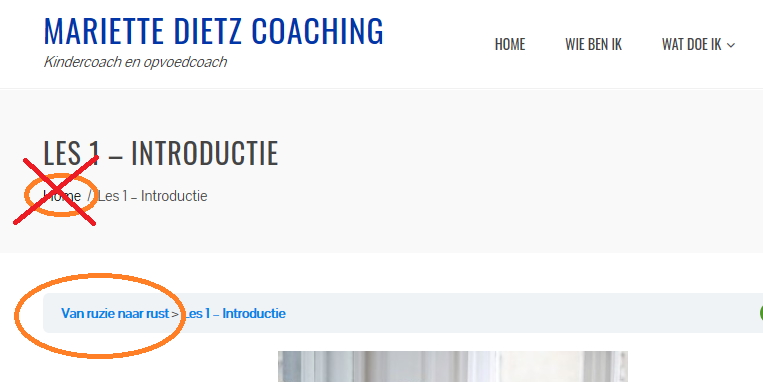Screen dimensions: 763x382
Task: Click the large orange oval around Van ruzie
Action: pos(100,316)
